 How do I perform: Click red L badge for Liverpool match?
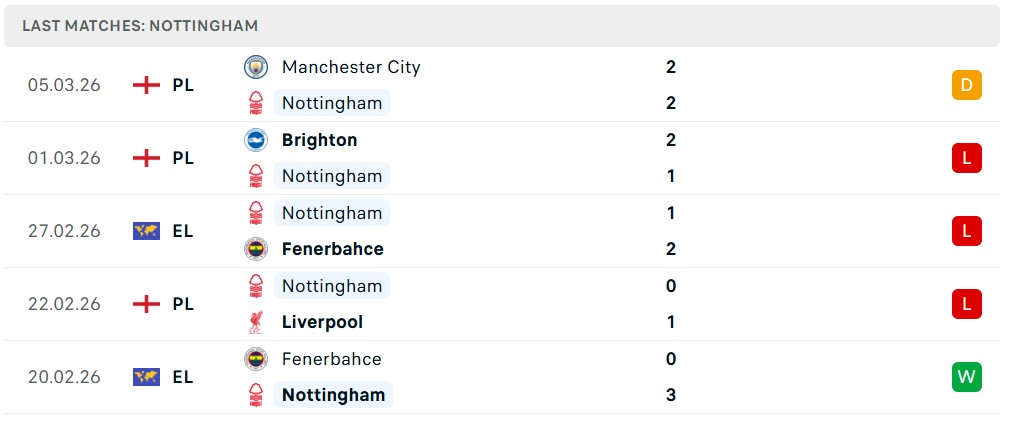point(966,304)
